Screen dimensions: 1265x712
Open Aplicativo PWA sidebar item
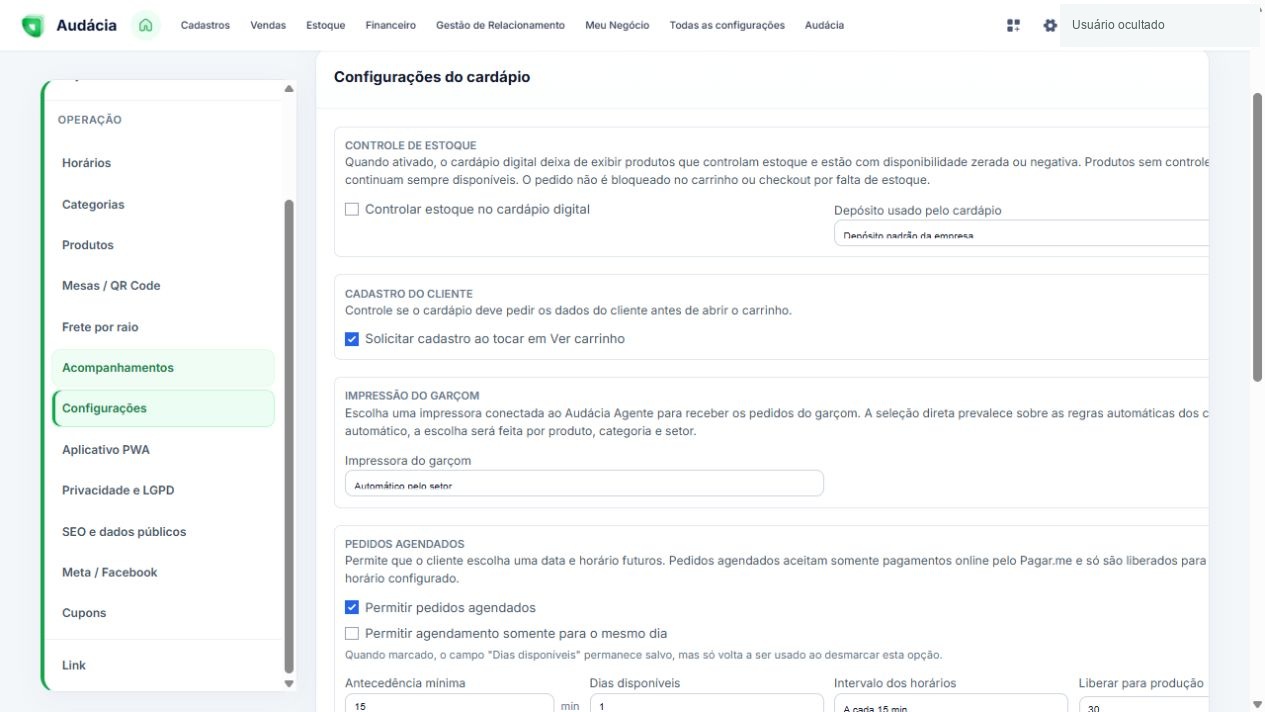click(163, 450)
